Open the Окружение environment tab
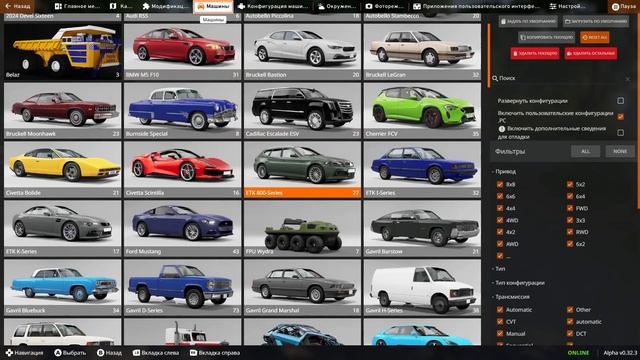The height and width of the screenshot is (360, 640). pyautogui.click(x=337, y=6)
